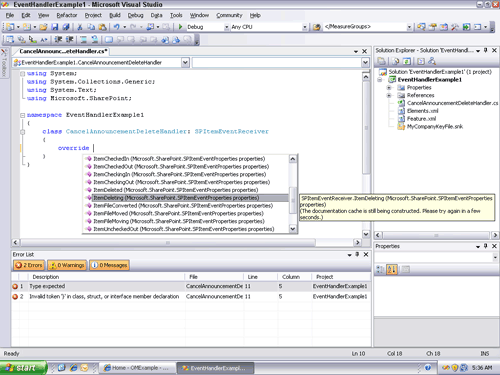
Task: Toggle auto-hide pin on Solution Explorer
Action: 486,50
